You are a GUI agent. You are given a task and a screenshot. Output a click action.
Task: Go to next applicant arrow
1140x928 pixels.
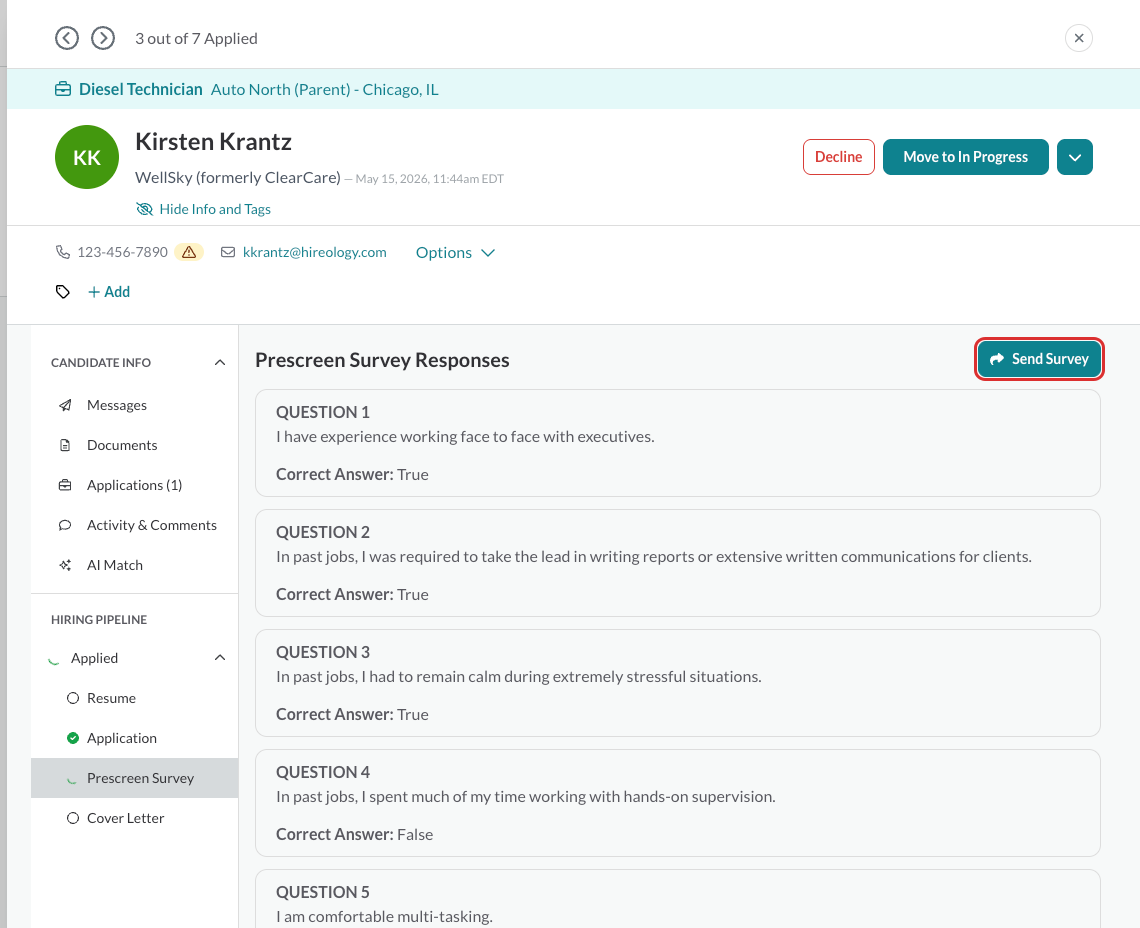[x=103, y=38]
